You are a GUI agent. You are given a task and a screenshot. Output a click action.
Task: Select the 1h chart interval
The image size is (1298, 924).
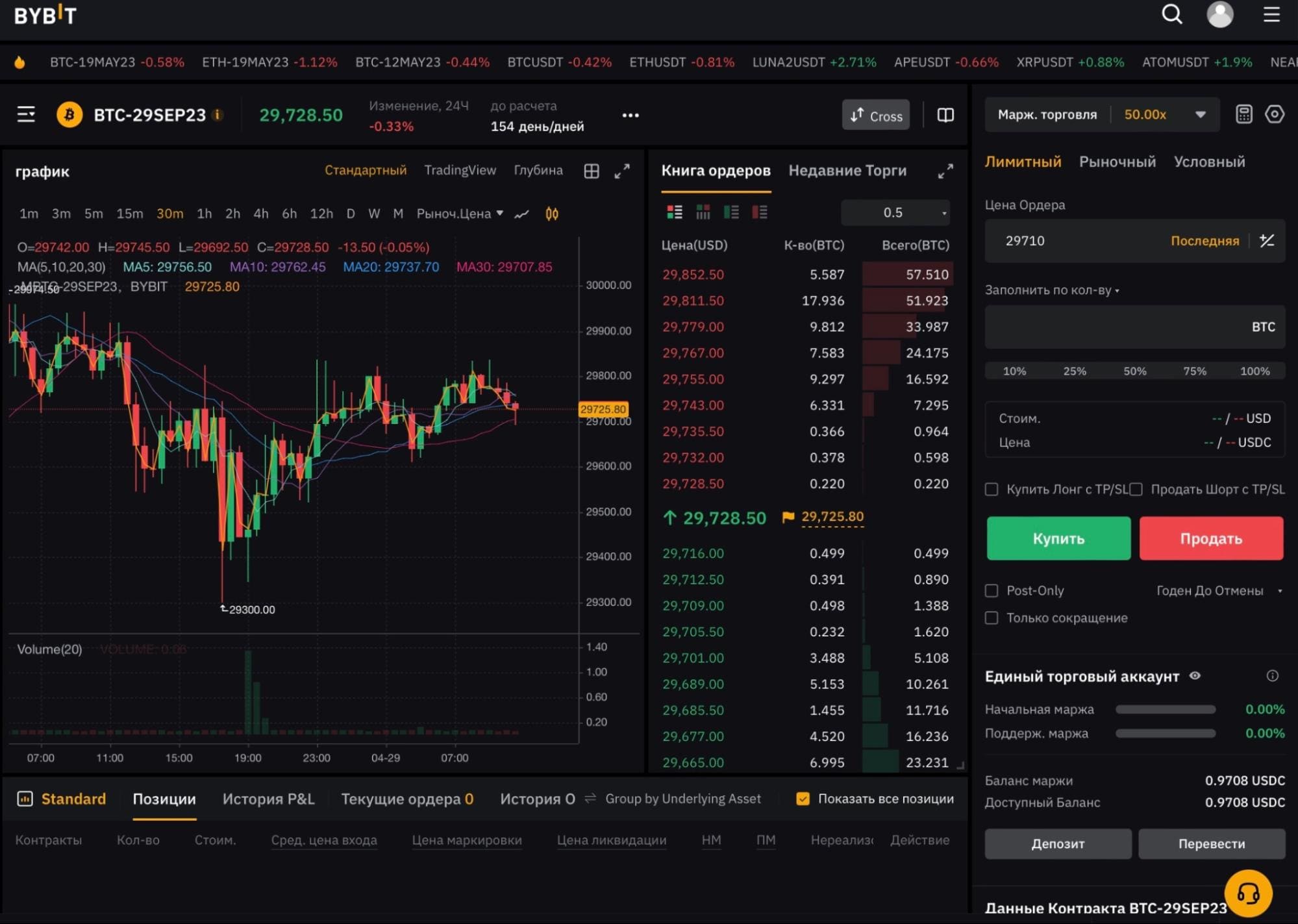[204, 214]
